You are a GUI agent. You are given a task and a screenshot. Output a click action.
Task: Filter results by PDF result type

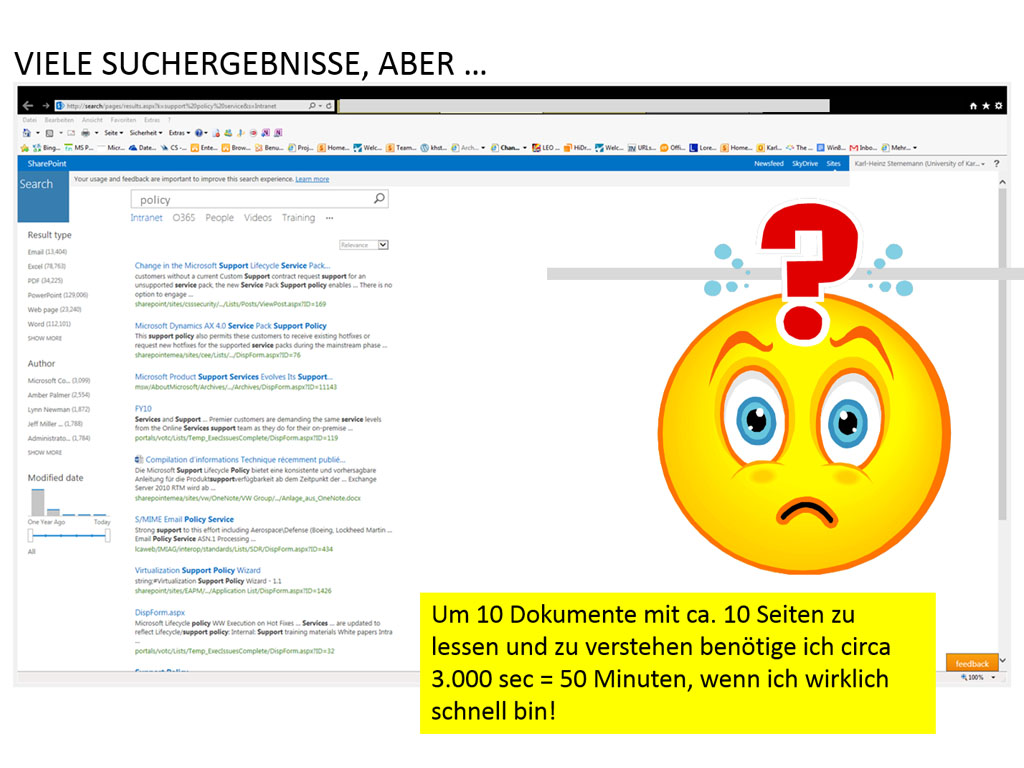[x=46, y=281]
